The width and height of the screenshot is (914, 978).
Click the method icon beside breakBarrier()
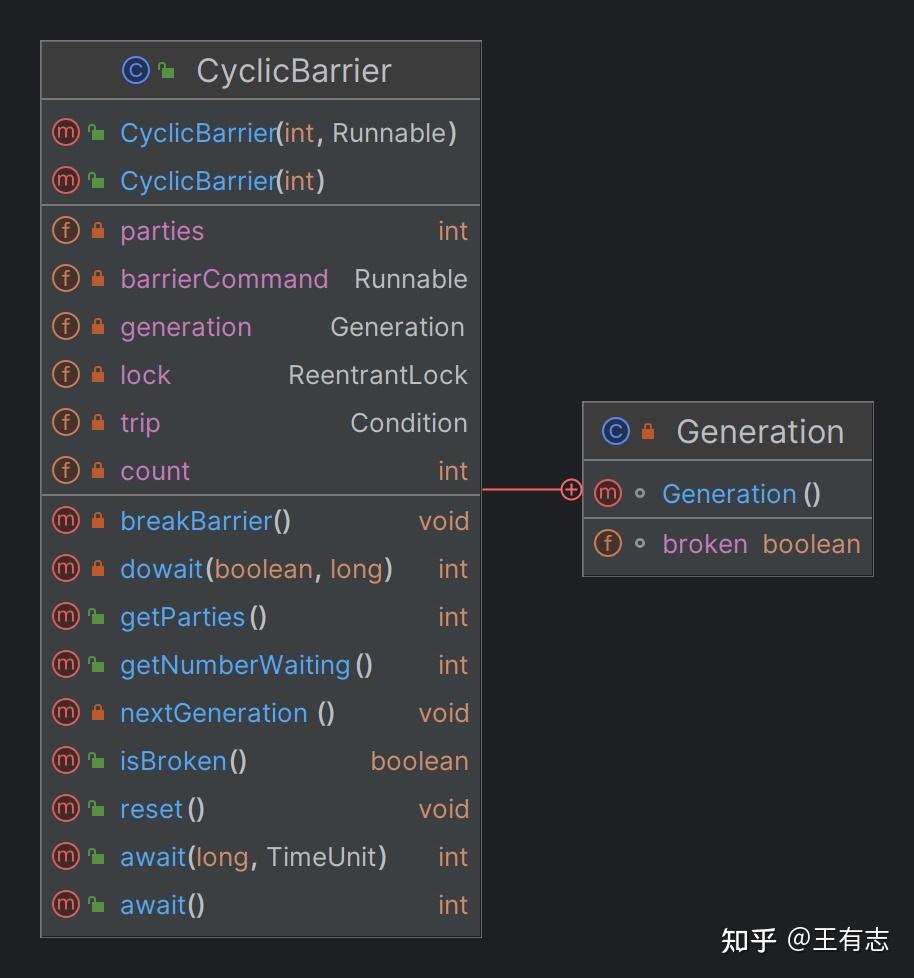pyautogui.click(x=66, y=520)
